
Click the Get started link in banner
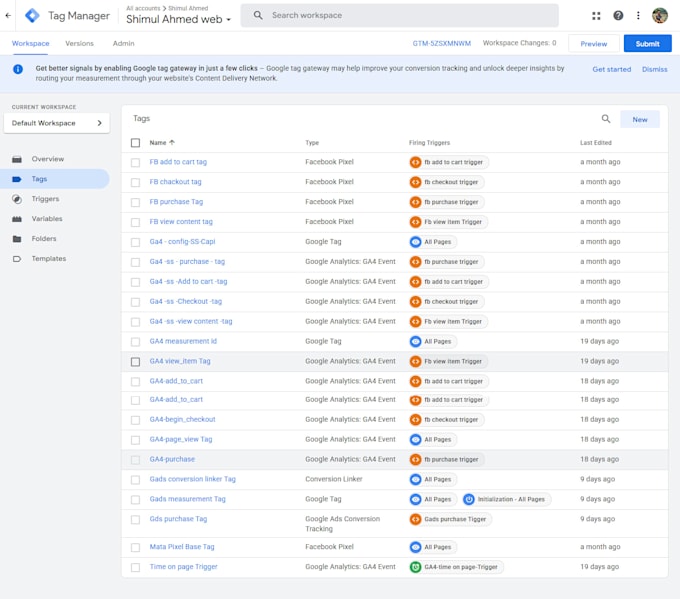[x=611, y=69]
